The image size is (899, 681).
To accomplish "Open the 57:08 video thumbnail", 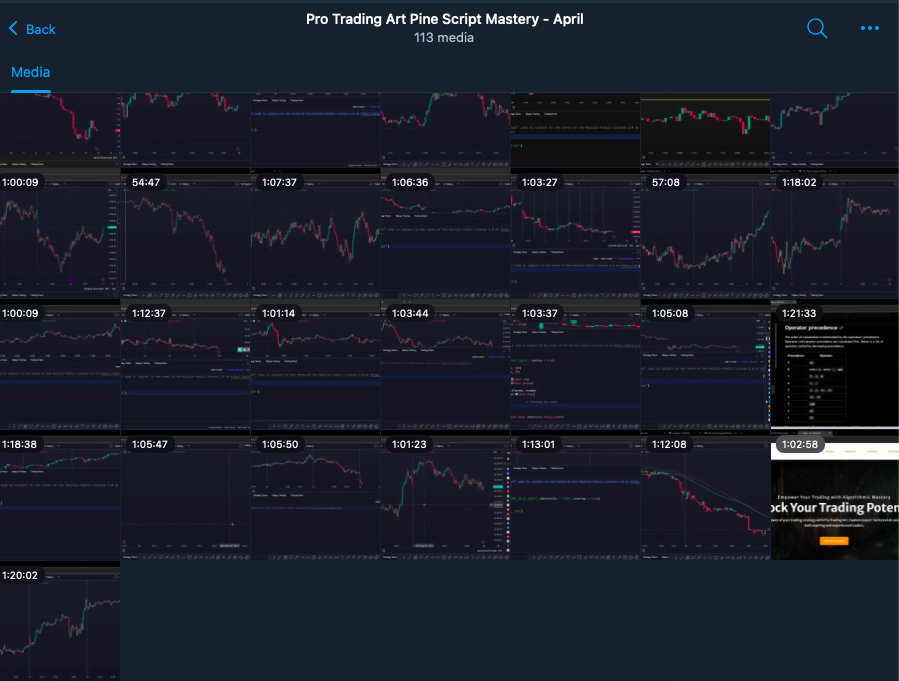I will click(x=705, y=236).
